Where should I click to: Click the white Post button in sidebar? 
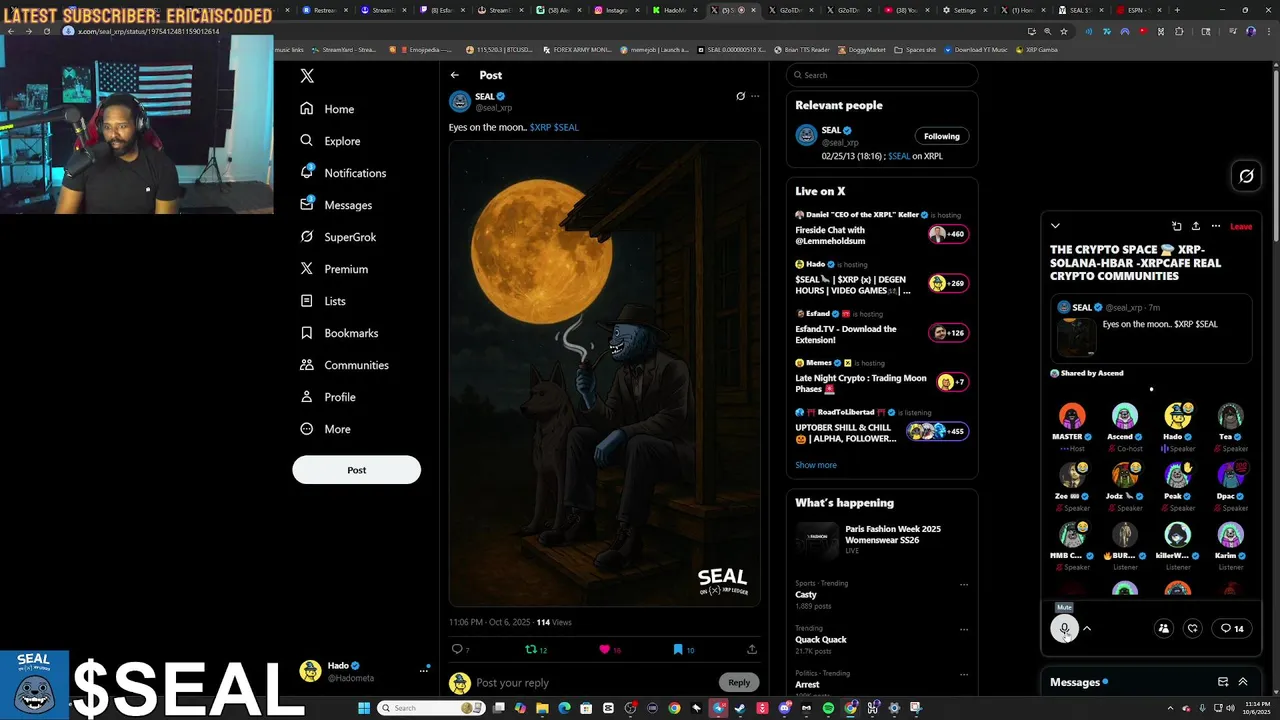click(356, 470)
